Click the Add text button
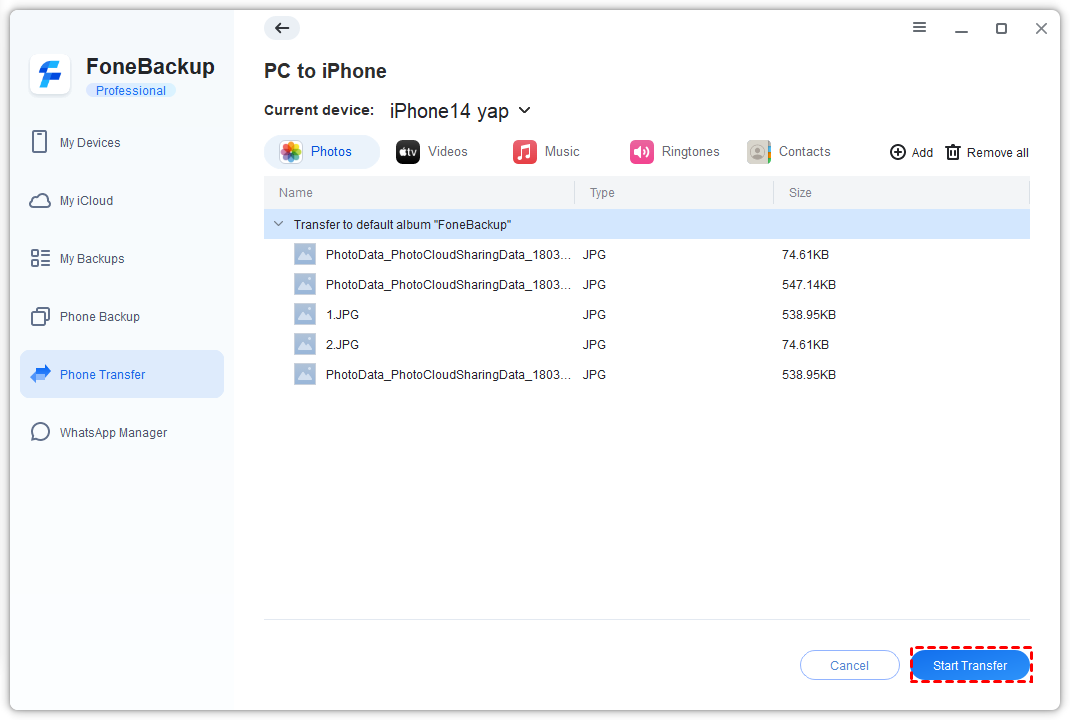The width and height of the screenshot is (1070, 720). point(922,153)
